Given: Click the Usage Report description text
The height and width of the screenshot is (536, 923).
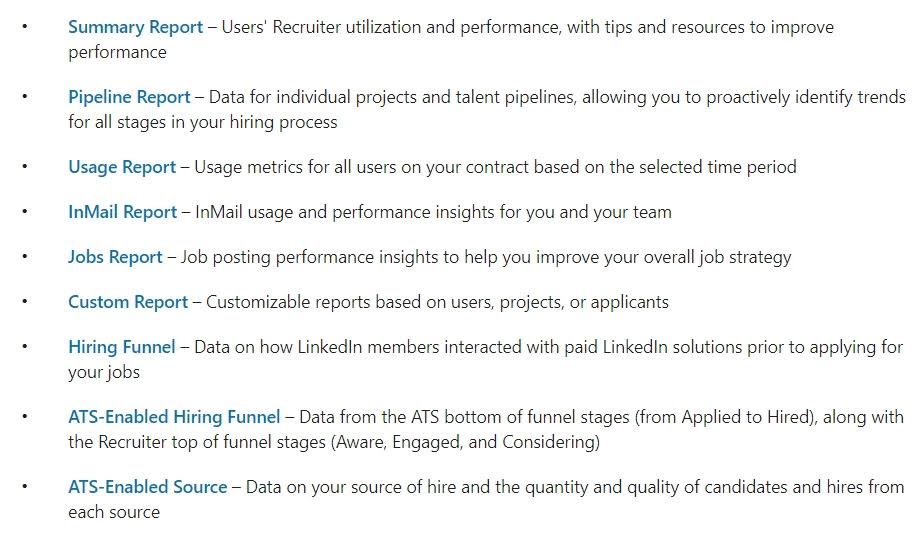Looking at the screenshot, I should click(495, 167).
